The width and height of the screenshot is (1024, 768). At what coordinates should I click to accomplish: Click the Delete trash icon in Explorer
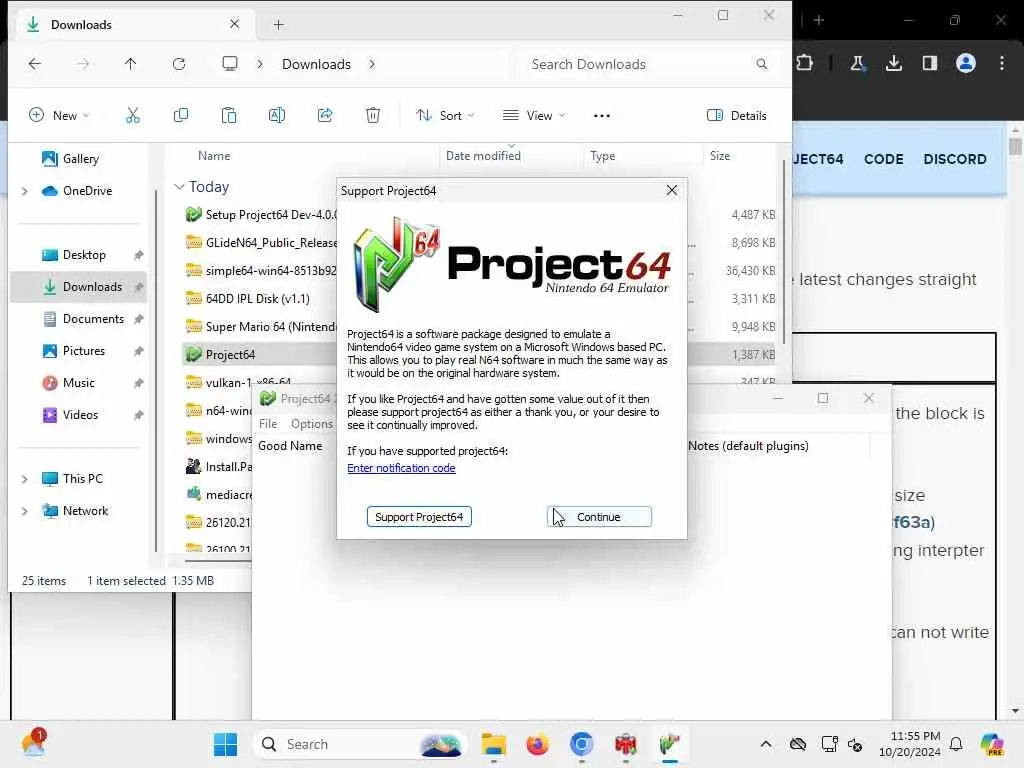(x=373, y=116)
